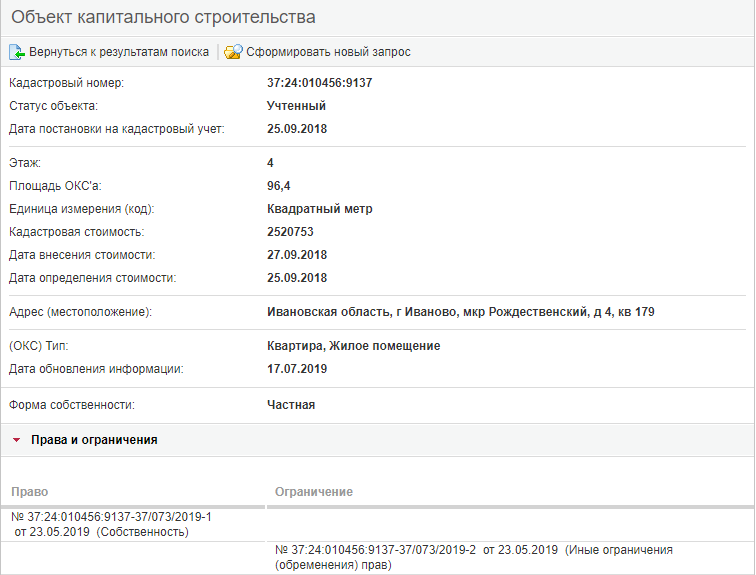The width and height of the screenshot is (756, 575).
Task: Click the ownership form value 'Частная'
Action: click(x=291, y=405)
